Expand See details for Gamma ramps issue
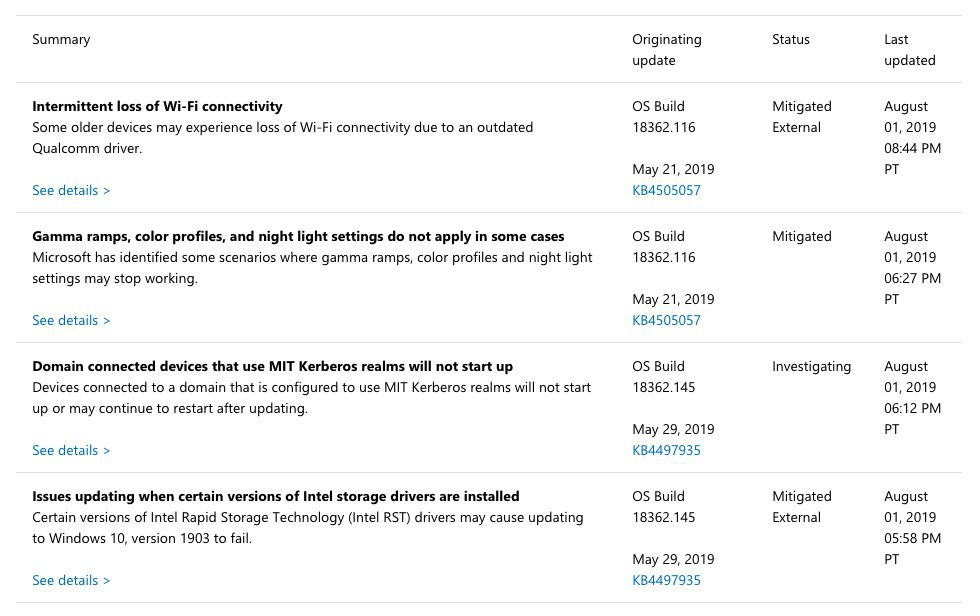Image resolution: width=980 pixels, height=616 pixels. 70,320
